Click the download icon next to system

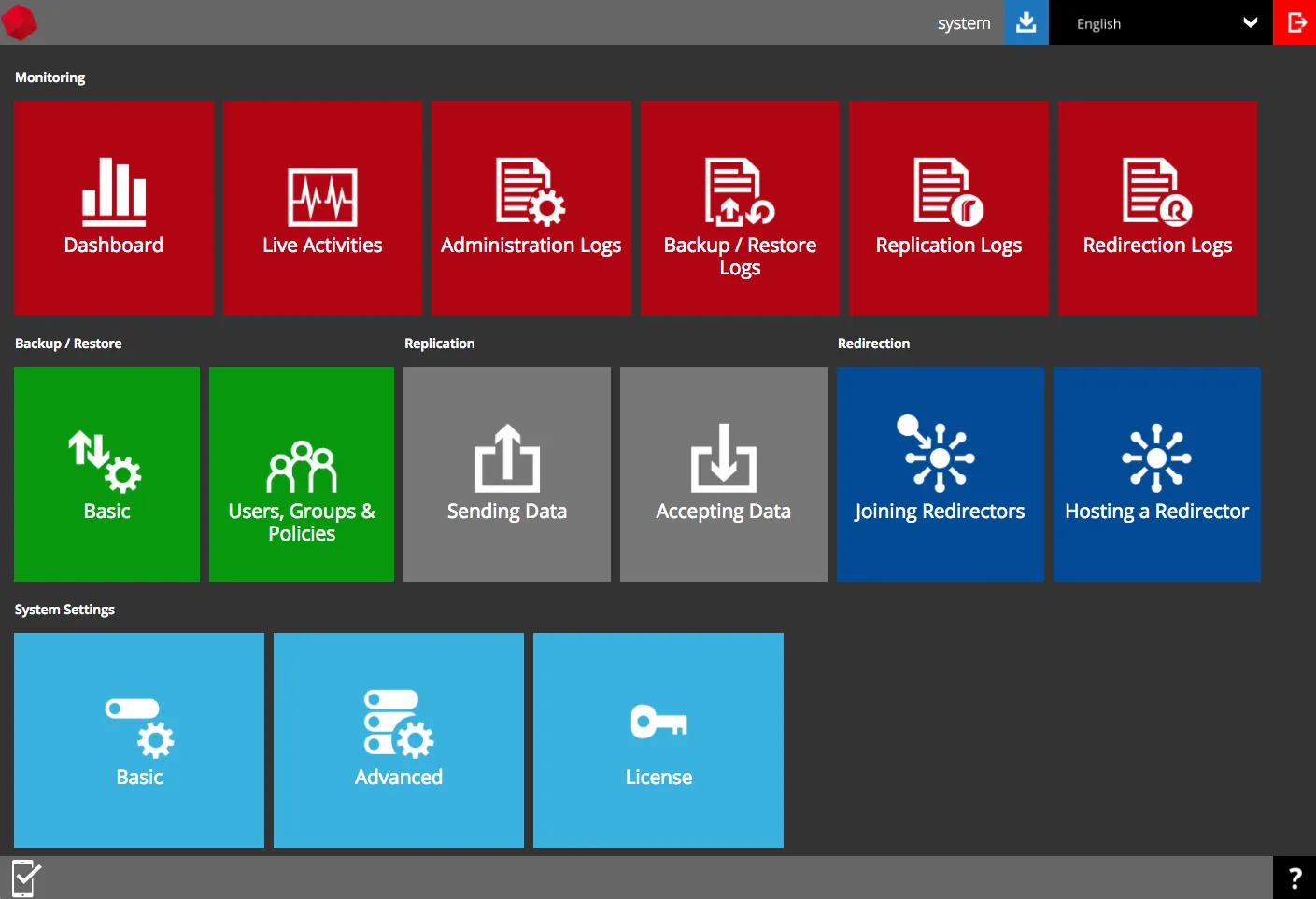pos(1026,22)
